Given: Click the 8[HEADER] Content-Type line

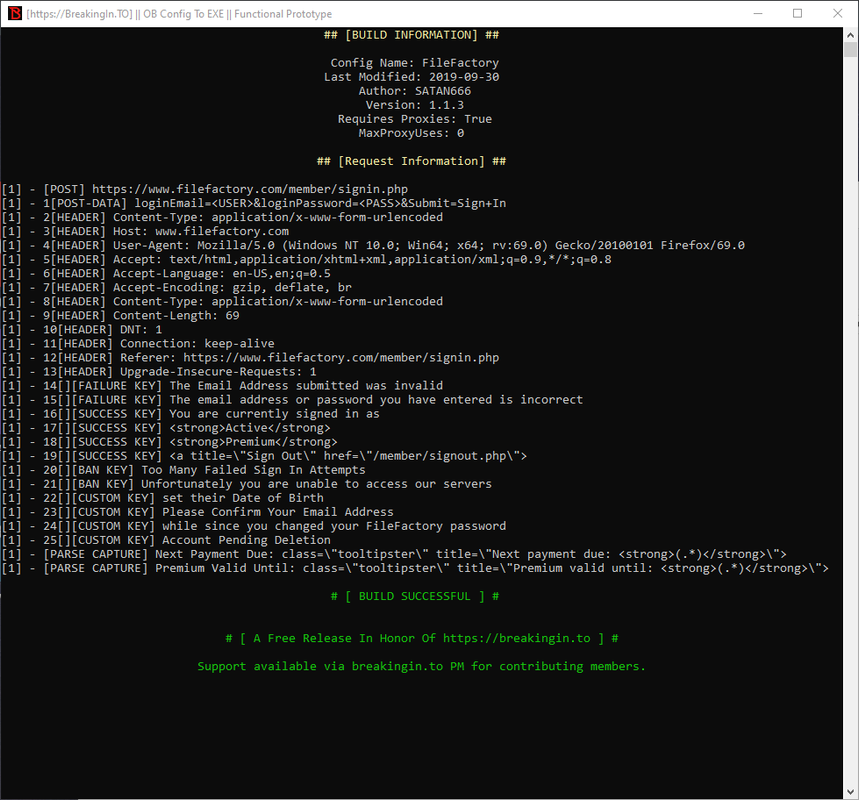Looking at the screenshot, I should click(x=222, y=302).
